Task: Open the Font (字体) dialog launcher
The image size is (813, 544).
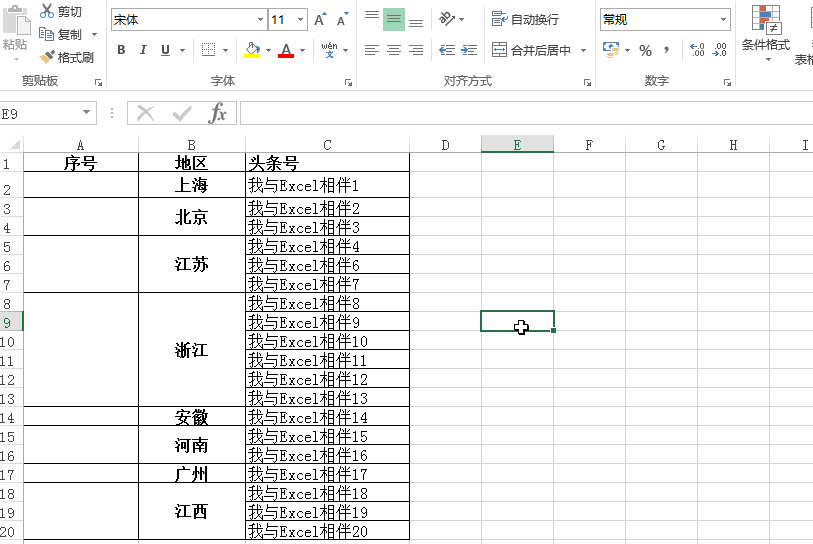Action: click(x=348, y=82)
